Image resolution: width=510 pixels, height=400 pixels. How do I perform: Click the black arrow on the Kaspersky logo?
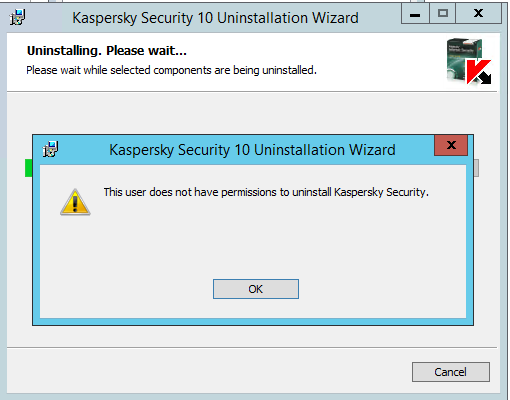click(x=485, y=78)
